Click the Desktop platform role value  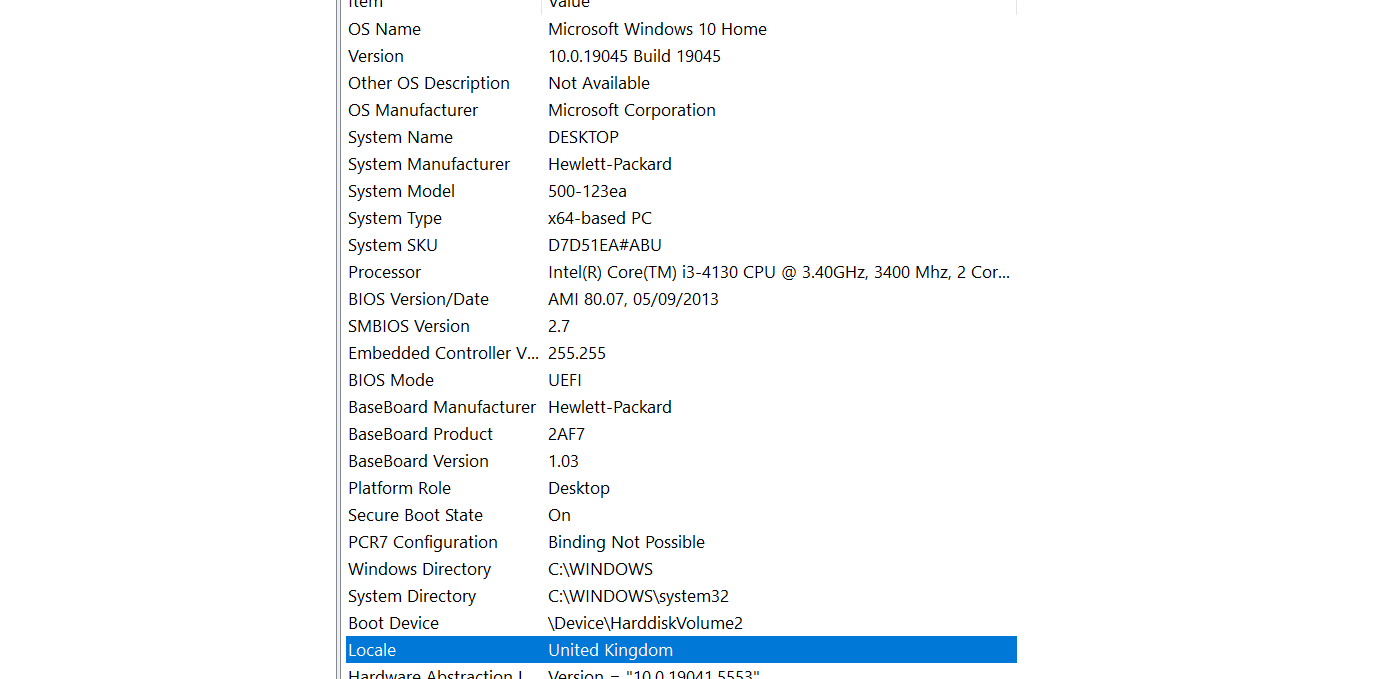[579, 488]
